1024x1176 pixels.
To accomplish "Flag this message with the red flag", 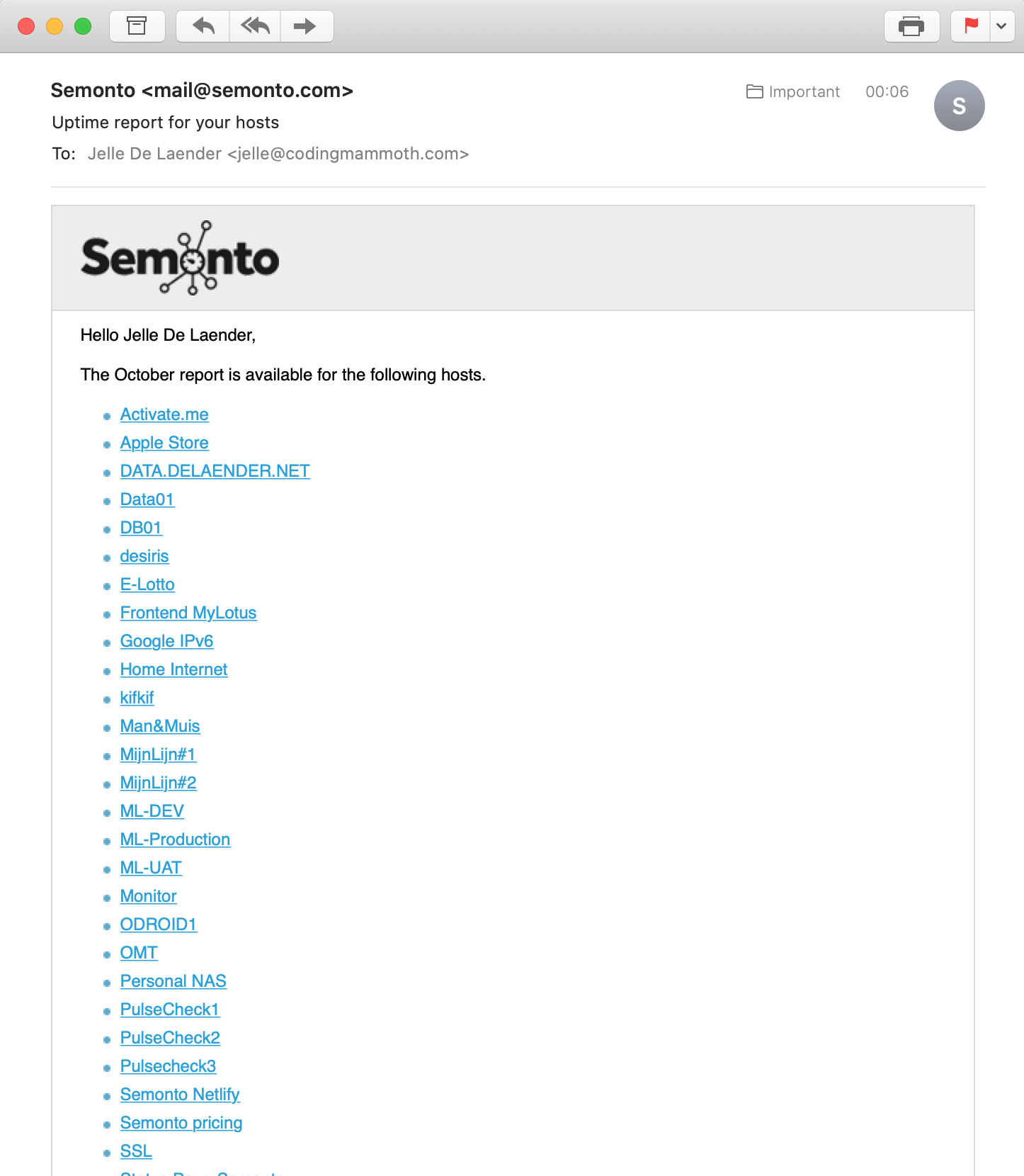I will point(971,27).
